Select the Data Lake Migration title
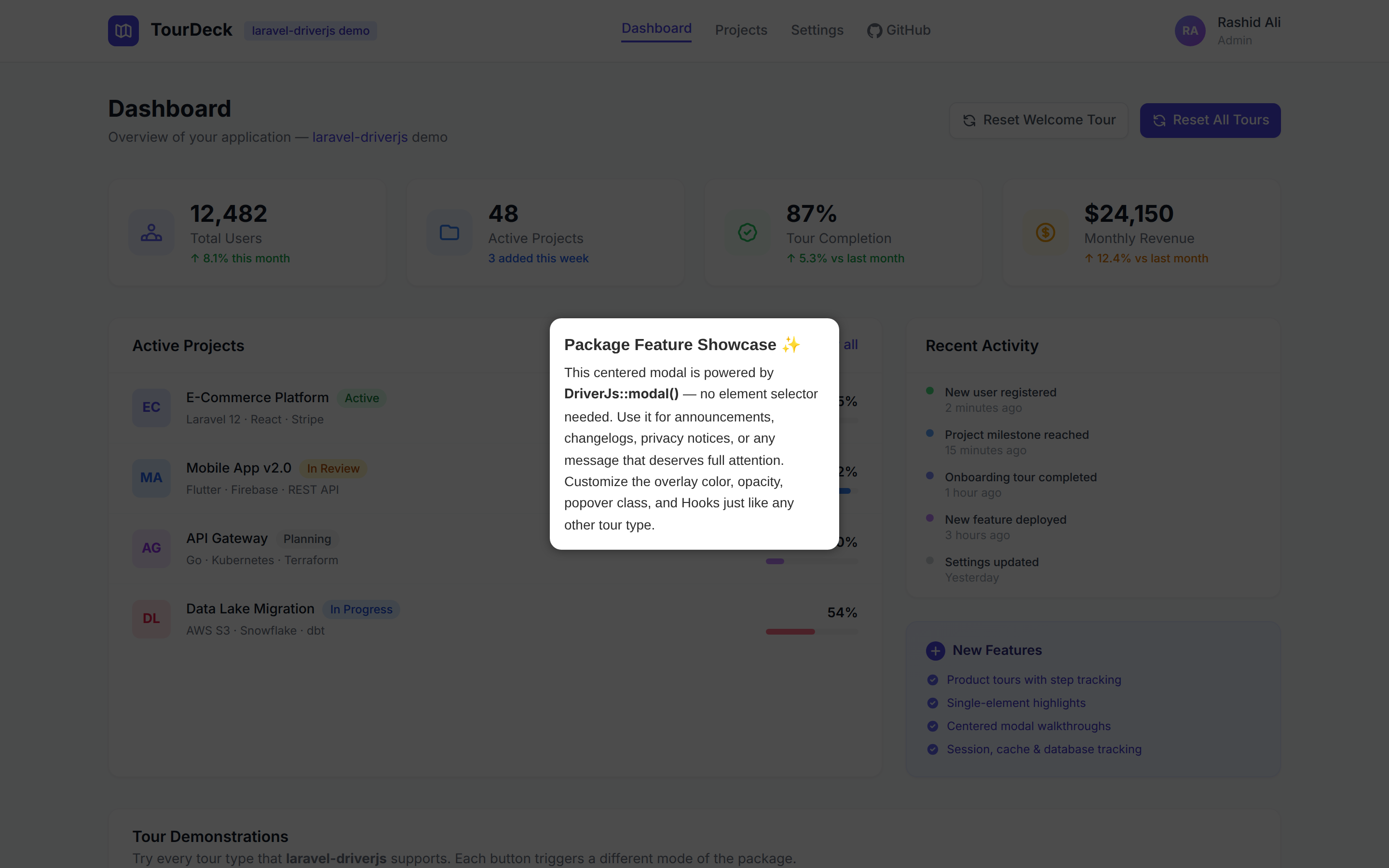Screen dimensions: 1389x868 tap(250, 609)
